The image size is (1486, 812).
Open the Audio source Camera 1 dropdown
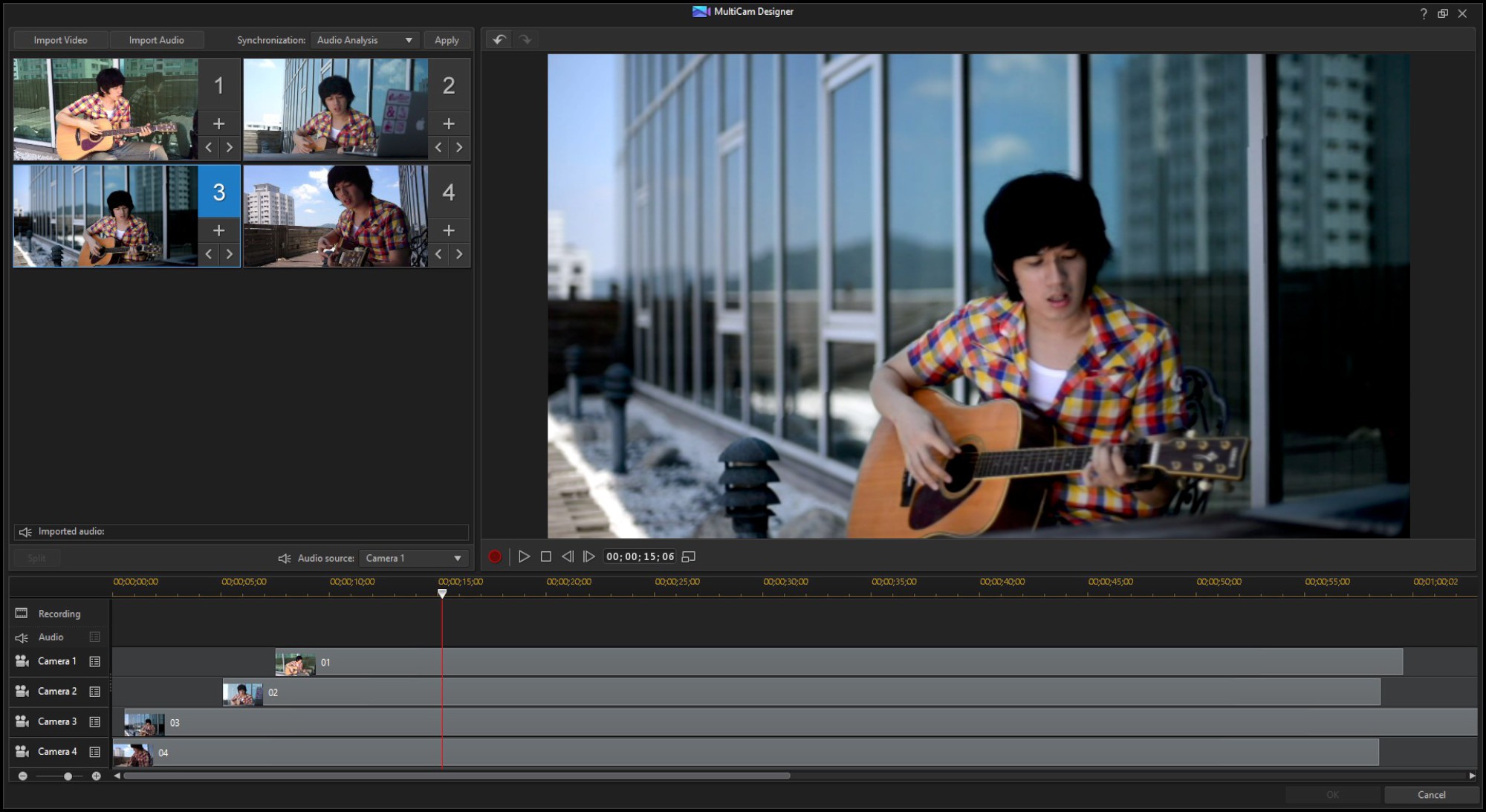point(413,558)
